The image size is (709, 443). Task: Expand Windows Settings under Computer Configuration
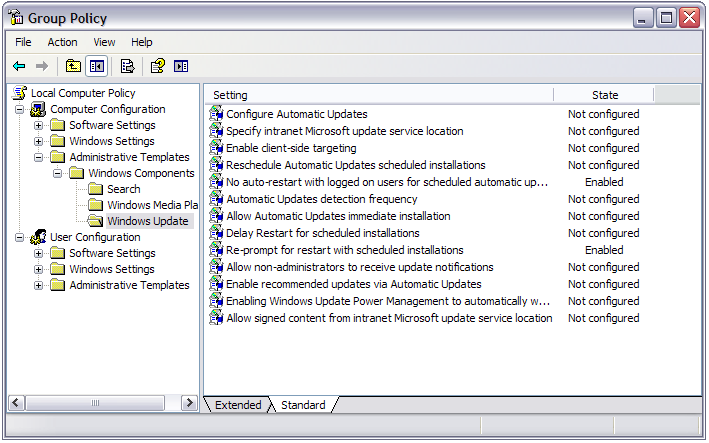point(38,141)
